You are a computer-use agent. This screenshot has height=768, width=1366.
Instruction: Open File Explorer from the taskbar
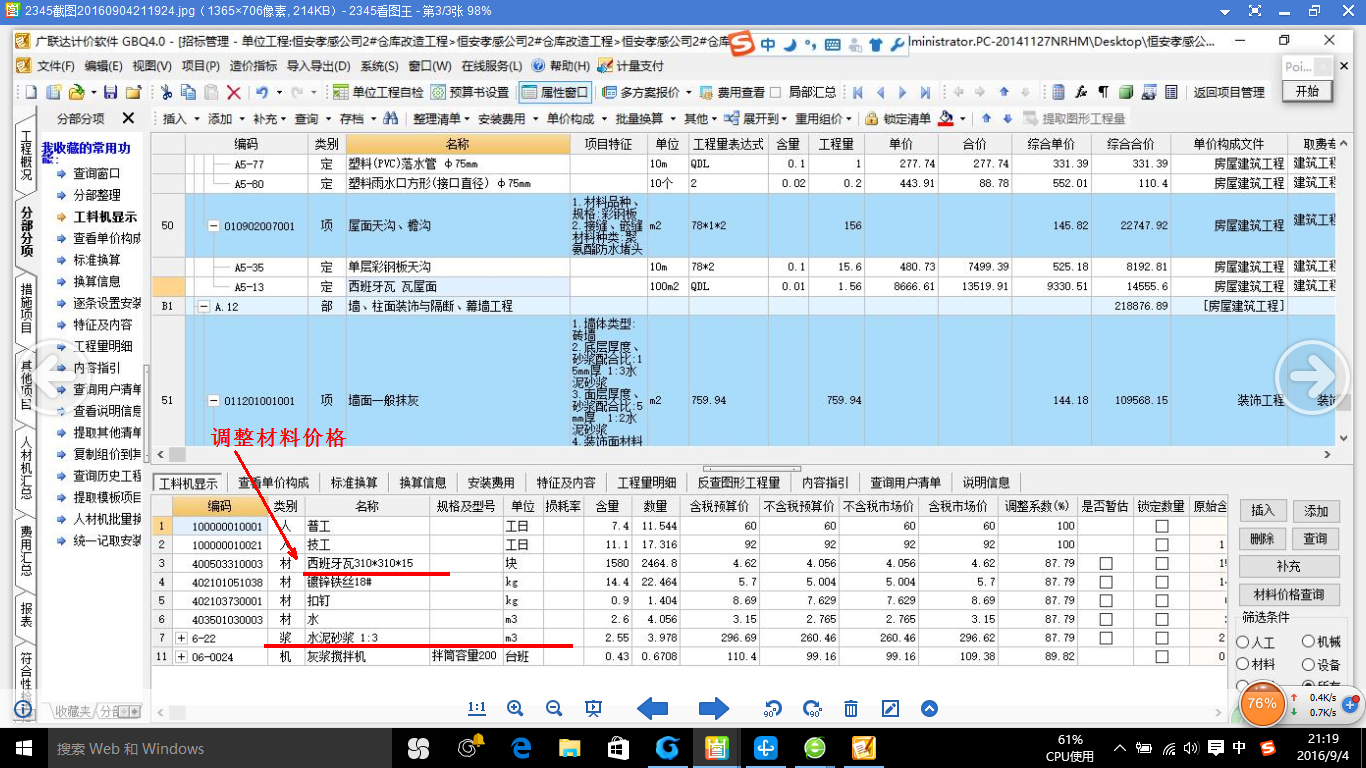tap(569, 748)
